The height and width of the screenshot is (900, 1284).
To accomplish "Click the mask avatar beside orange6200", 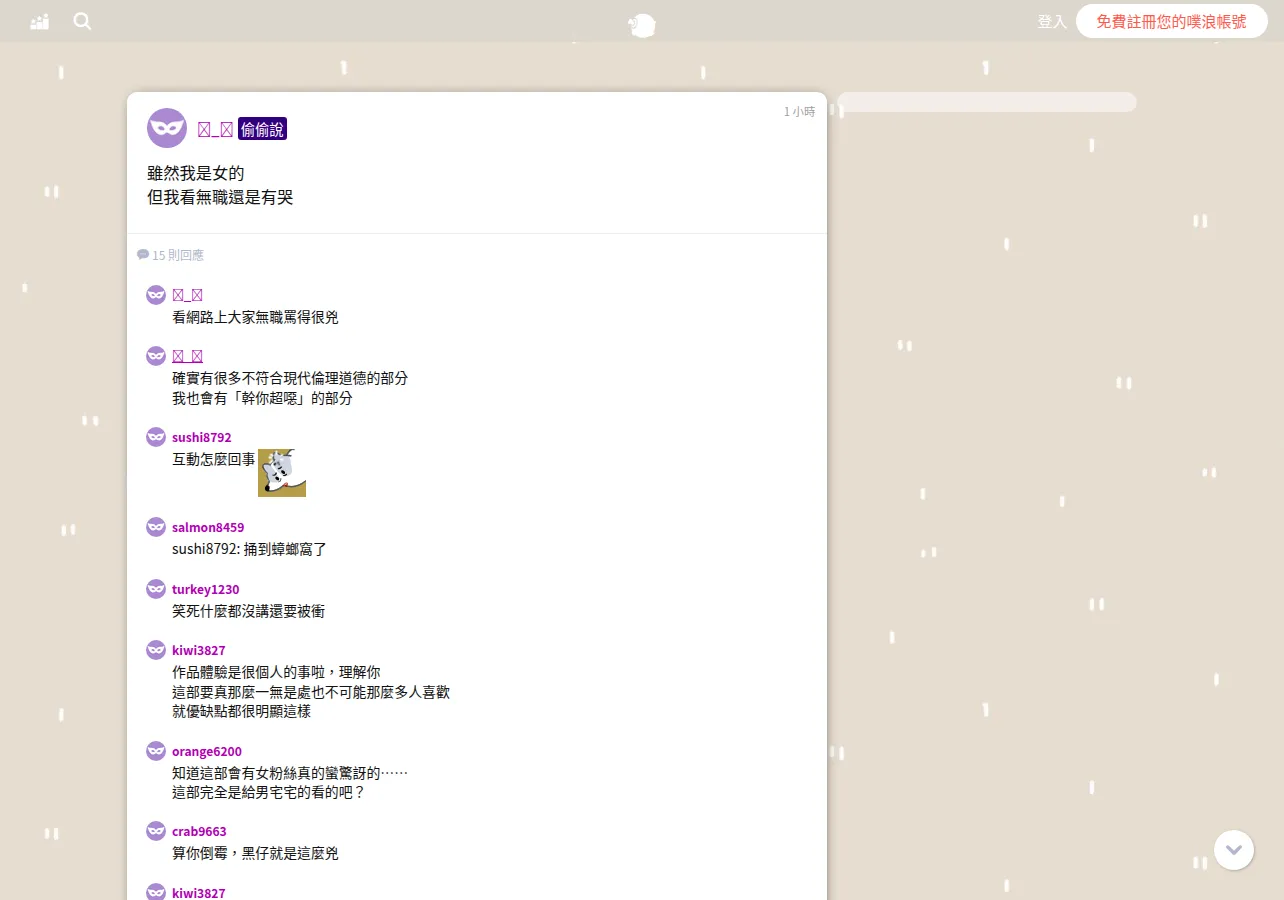I will tap(156, 751).
